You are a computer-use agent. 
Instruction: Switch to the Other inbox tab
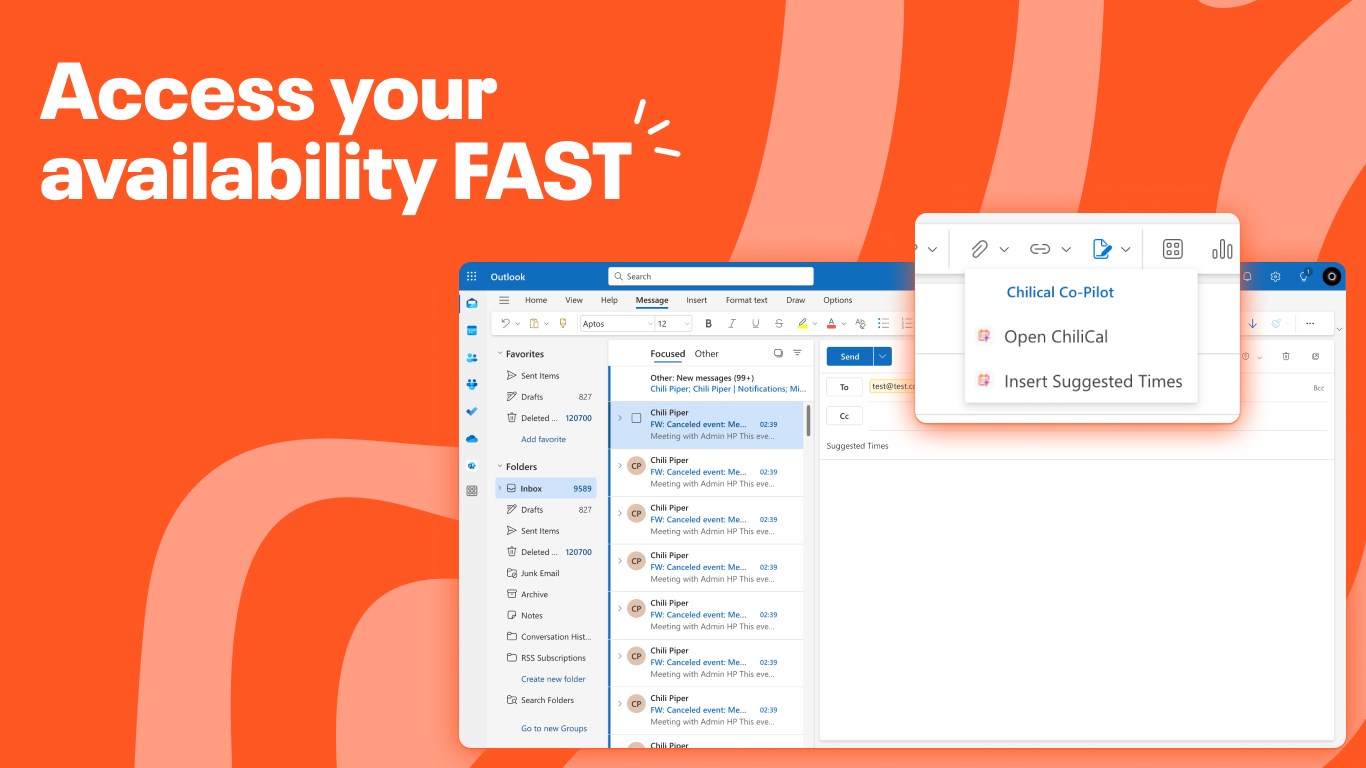(x=707, y=354)
